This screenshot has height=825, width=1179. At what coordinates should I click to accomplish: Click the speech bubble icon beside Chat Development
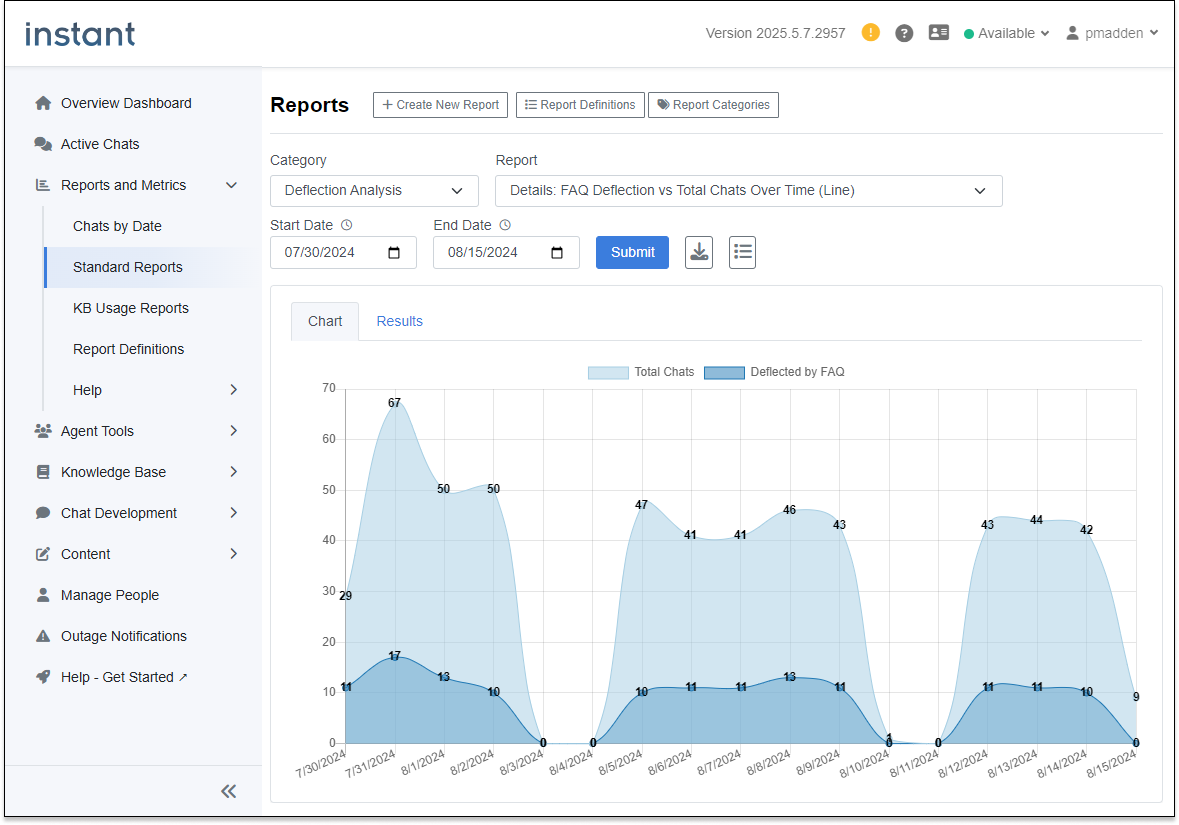tap(43, 513)
